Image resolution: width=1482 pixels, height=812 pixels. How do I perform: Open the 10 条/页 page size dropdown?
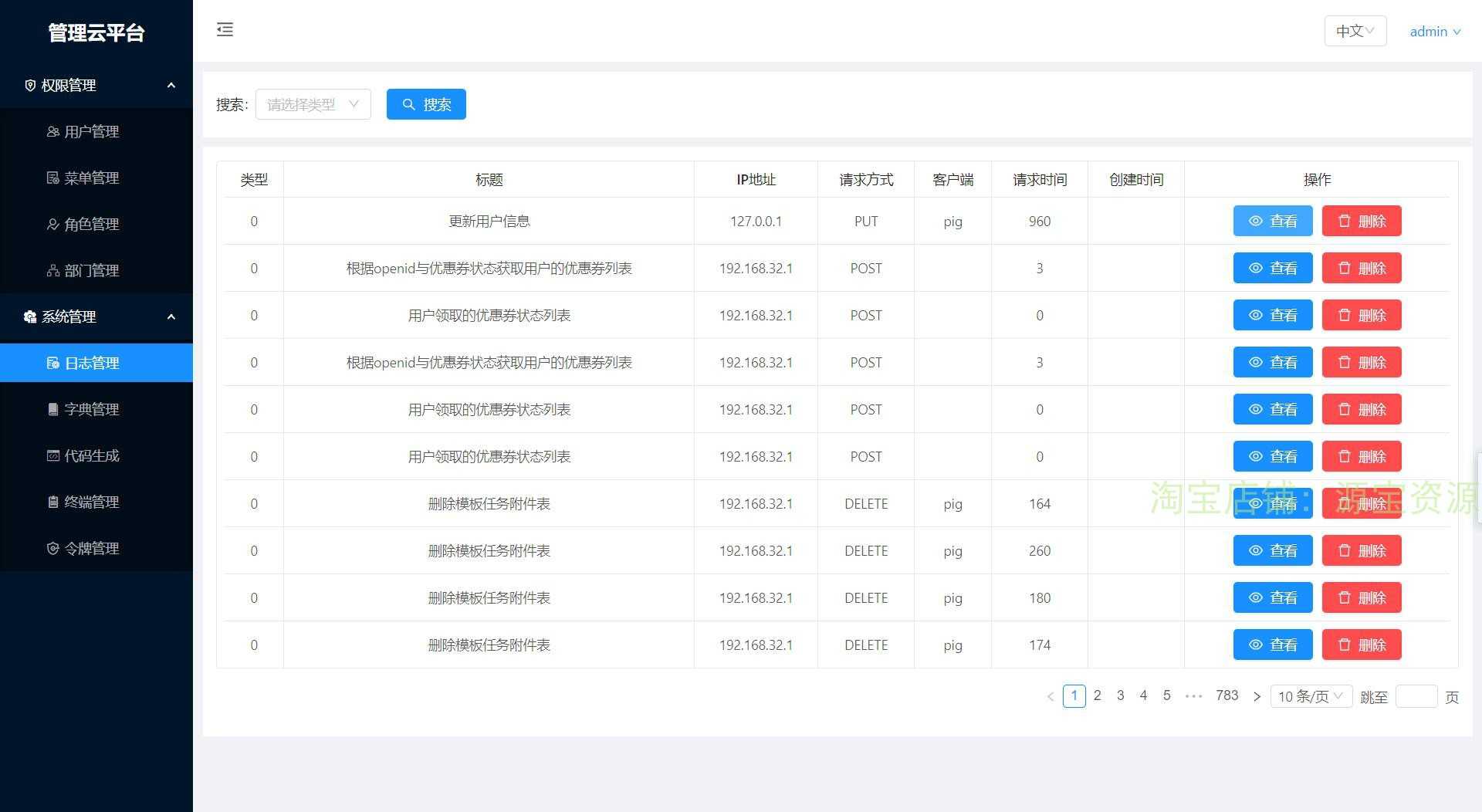1311,696
